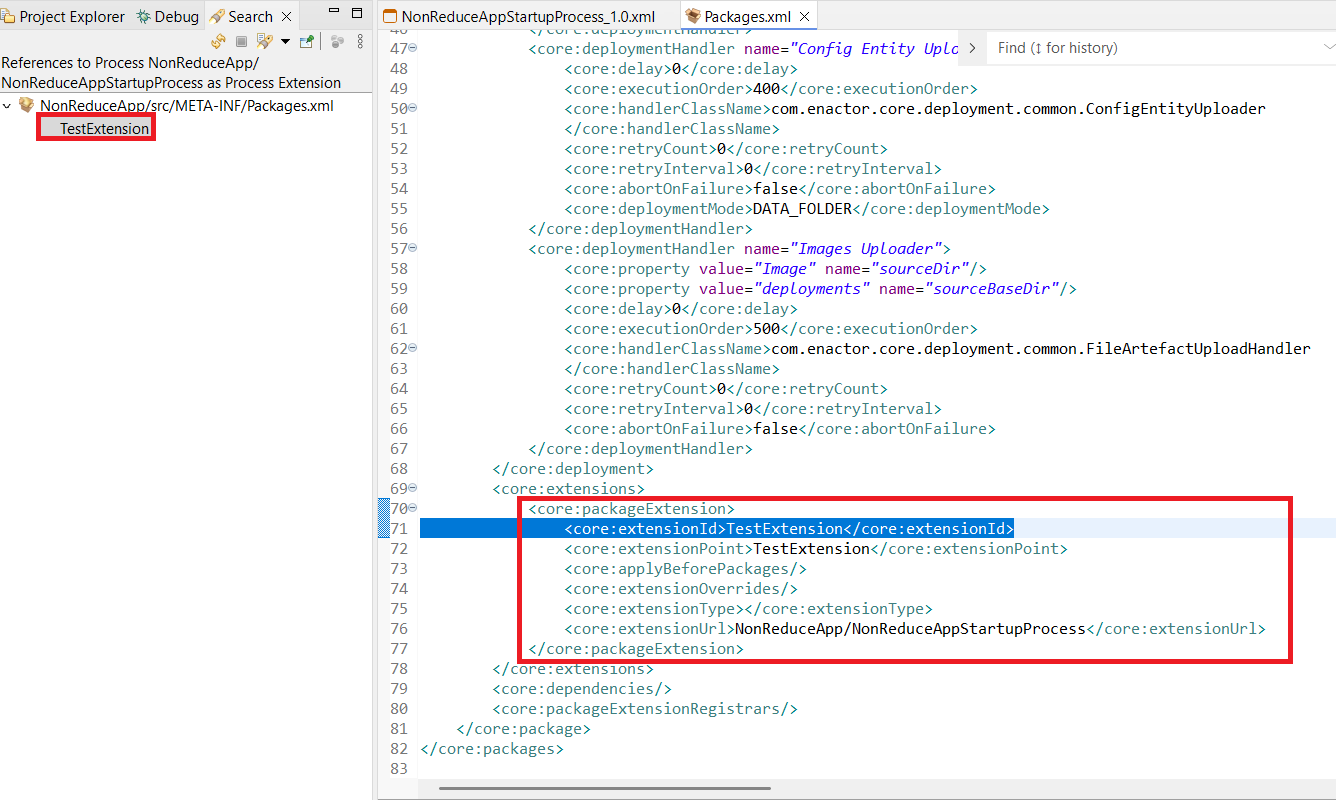Select NonReduceApp/src/META-INF/Packages.xml in search results
Screen dimensions: 1336x800
(x=187, y=106)
